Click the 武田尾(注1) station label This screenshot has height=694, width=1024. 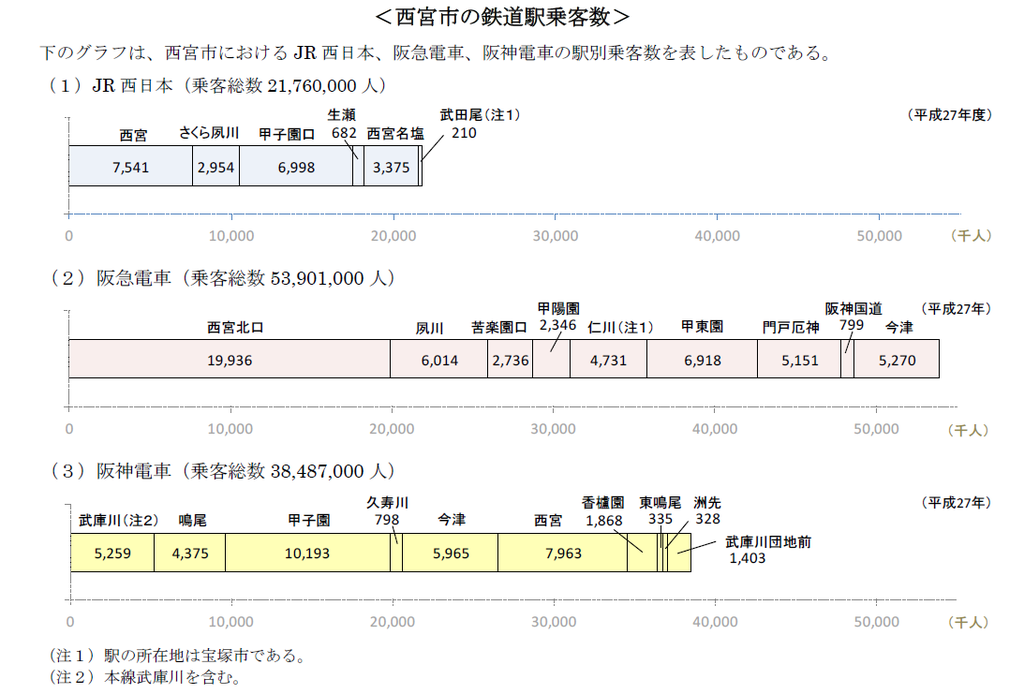(x=480, y=115)
